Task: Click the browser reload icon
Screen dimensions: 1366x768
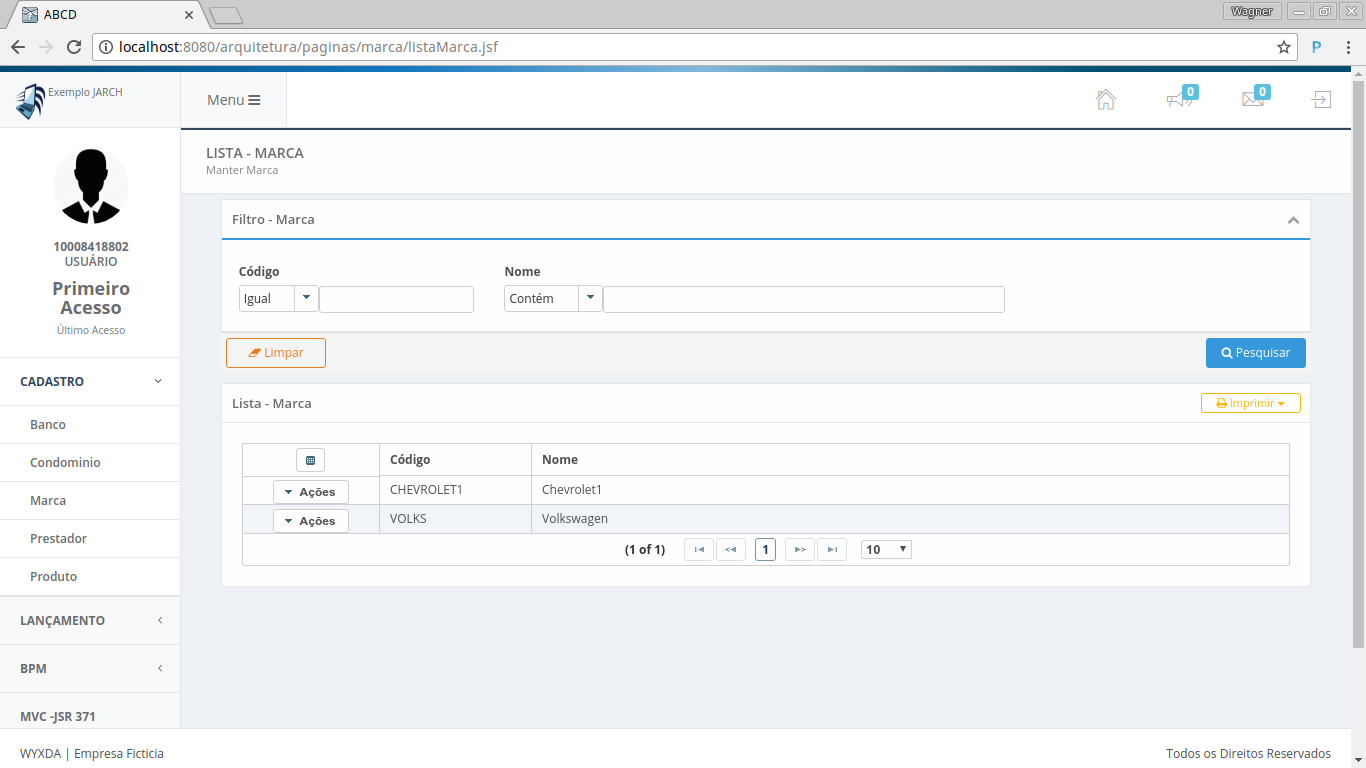Action: point(73,47)
